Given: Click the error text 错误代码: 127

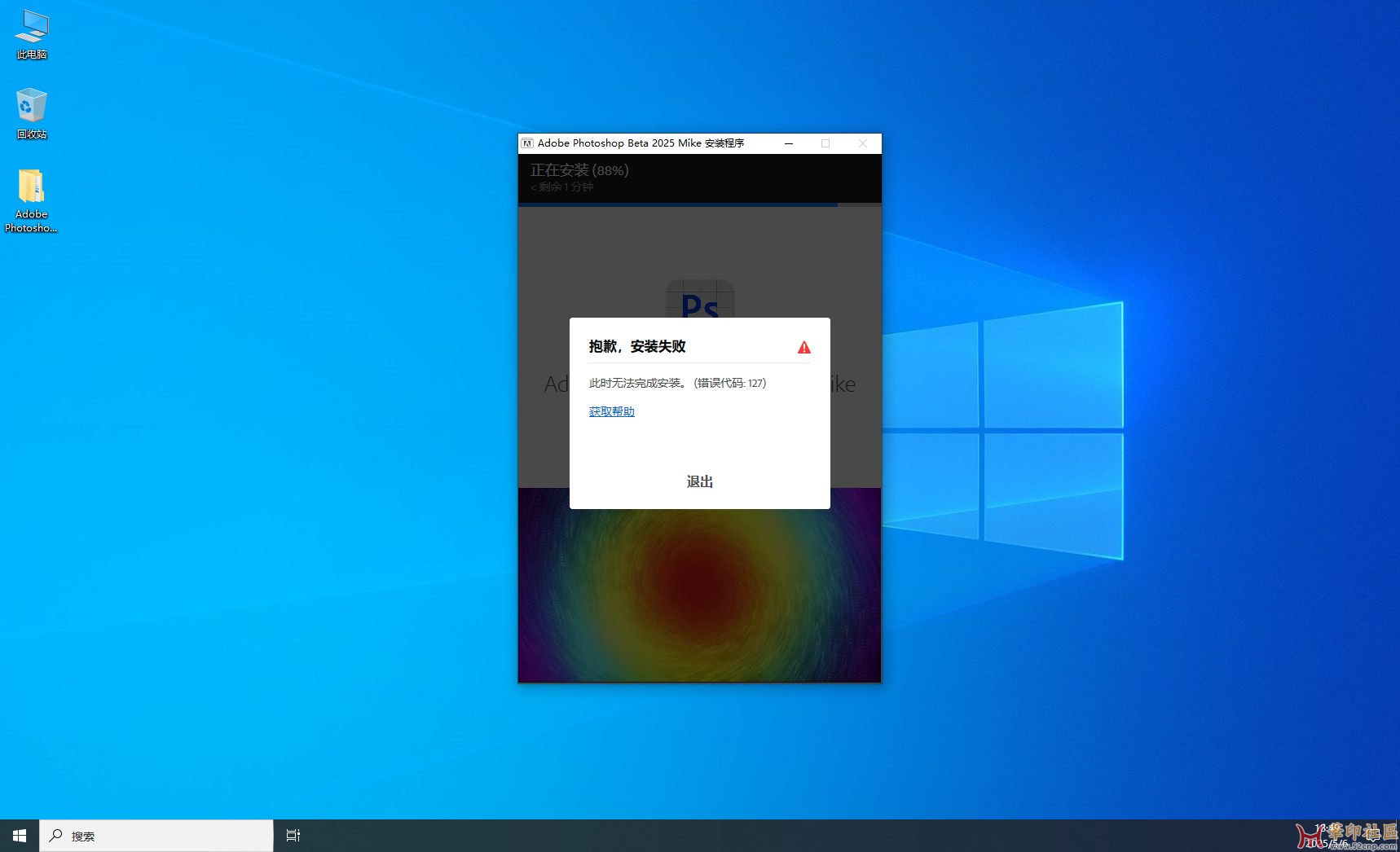Looking at the screenshot, I should [x=730, y=383].
